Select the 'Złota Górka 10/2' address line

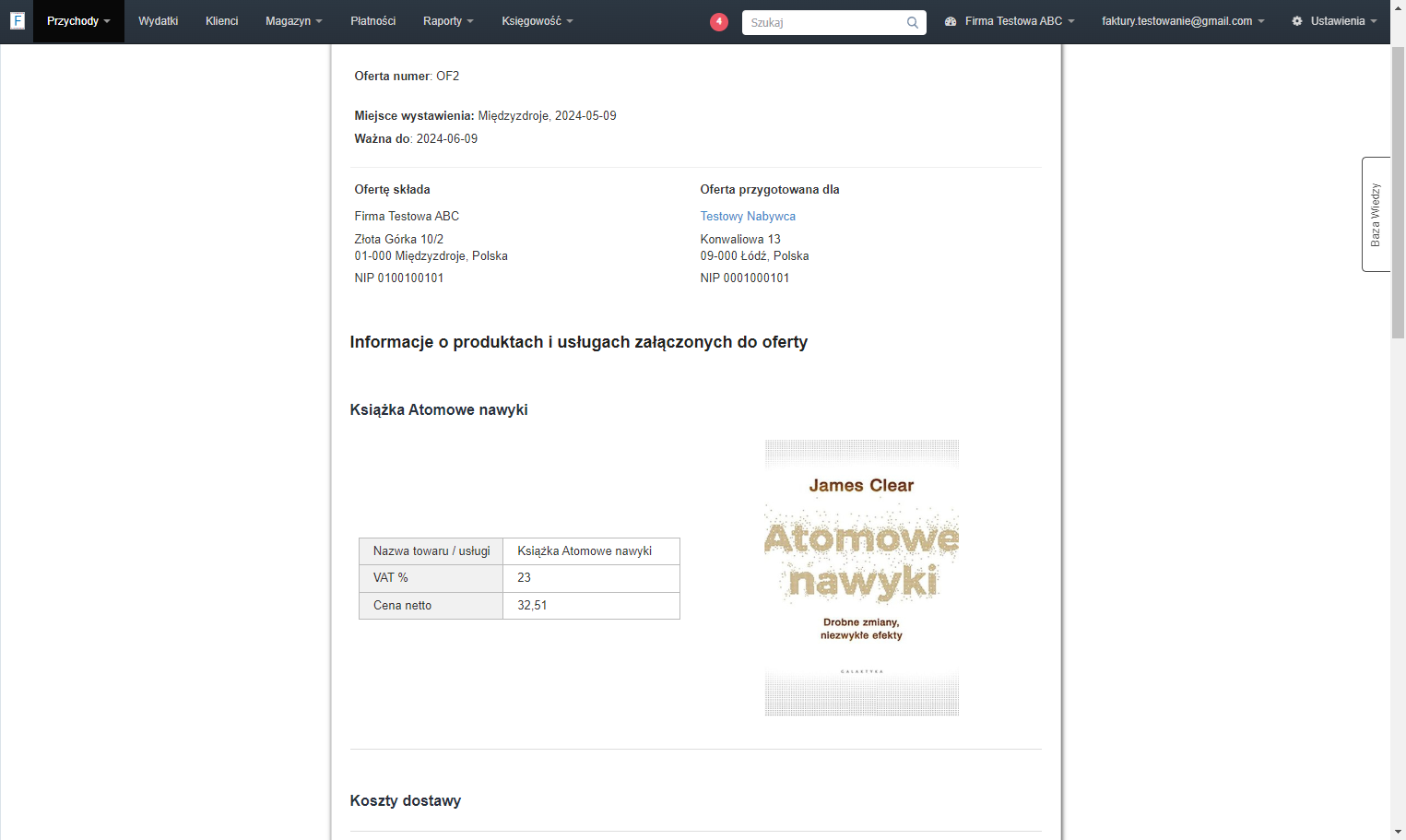[x=399, y=240]
